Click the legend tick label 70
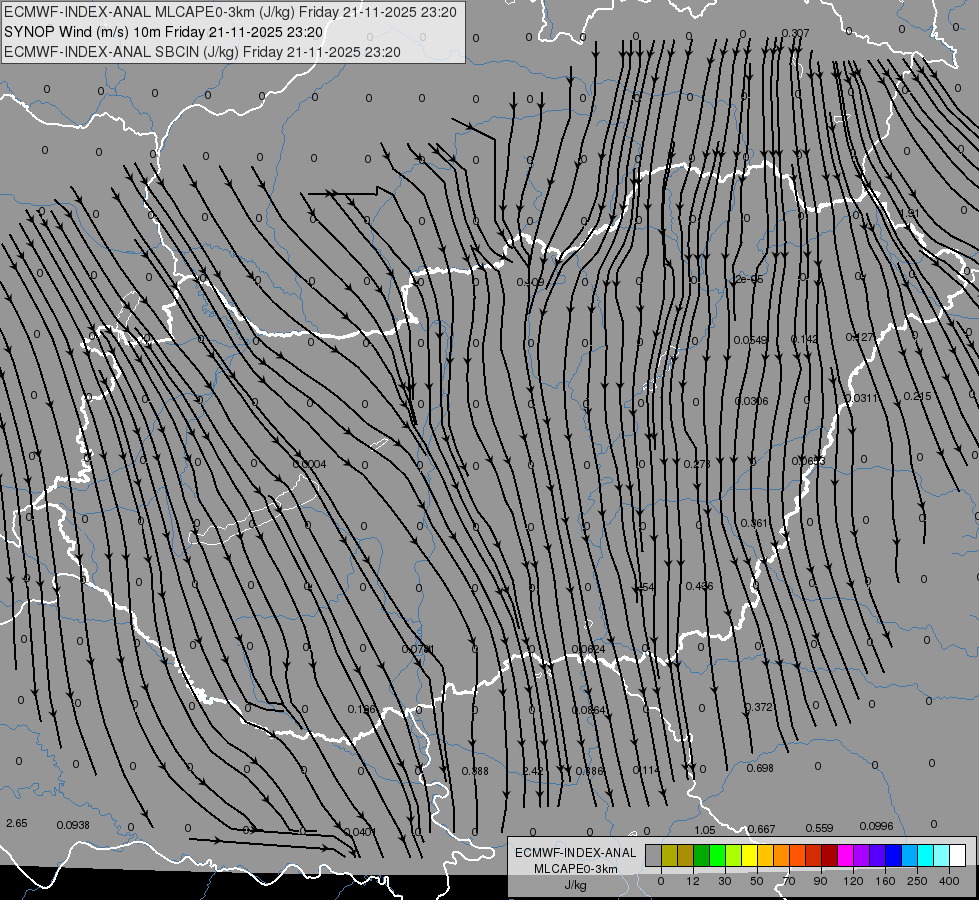The width and height of the screenshot is (979, 900). (x=789, y=881)
